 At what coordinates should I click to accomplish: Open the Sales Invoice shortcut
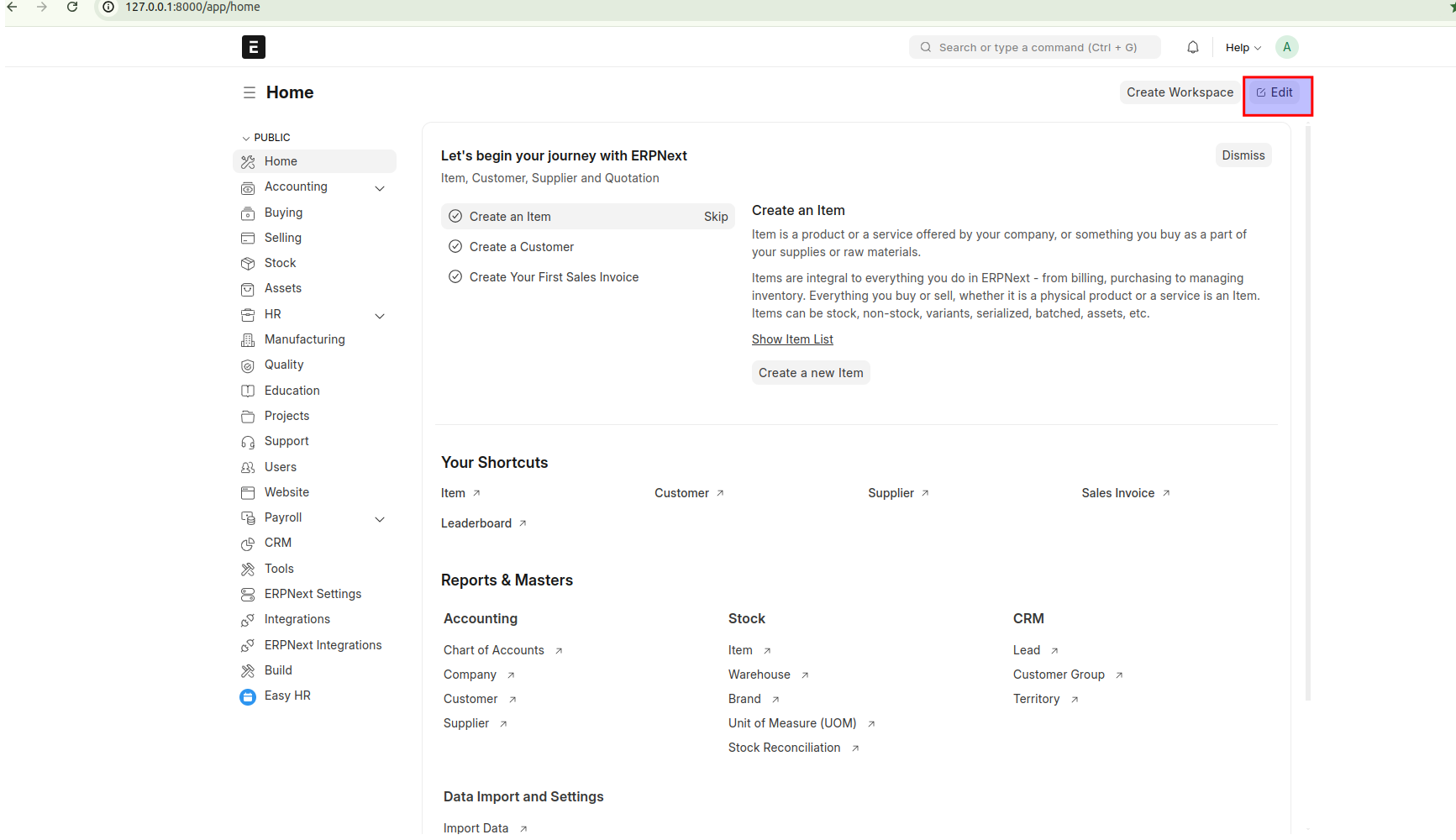pyautogui.click(x=1126, y=493)
